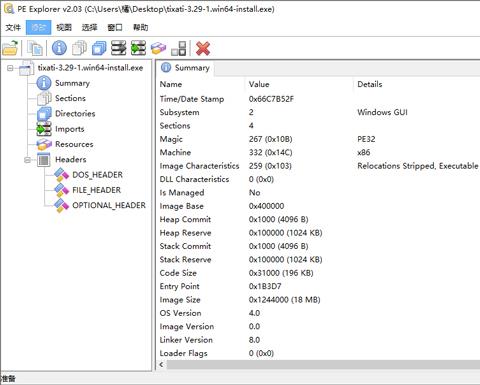
Task: Select OPTIONAL_HEADER in the tree
Action: (109, 205)
